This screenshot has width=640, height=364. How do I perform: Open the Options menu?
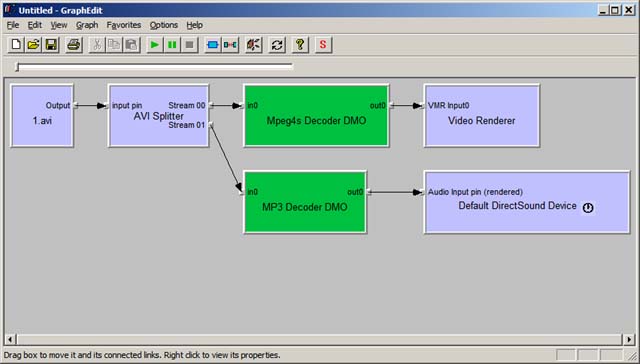click(x=164, y=25)
